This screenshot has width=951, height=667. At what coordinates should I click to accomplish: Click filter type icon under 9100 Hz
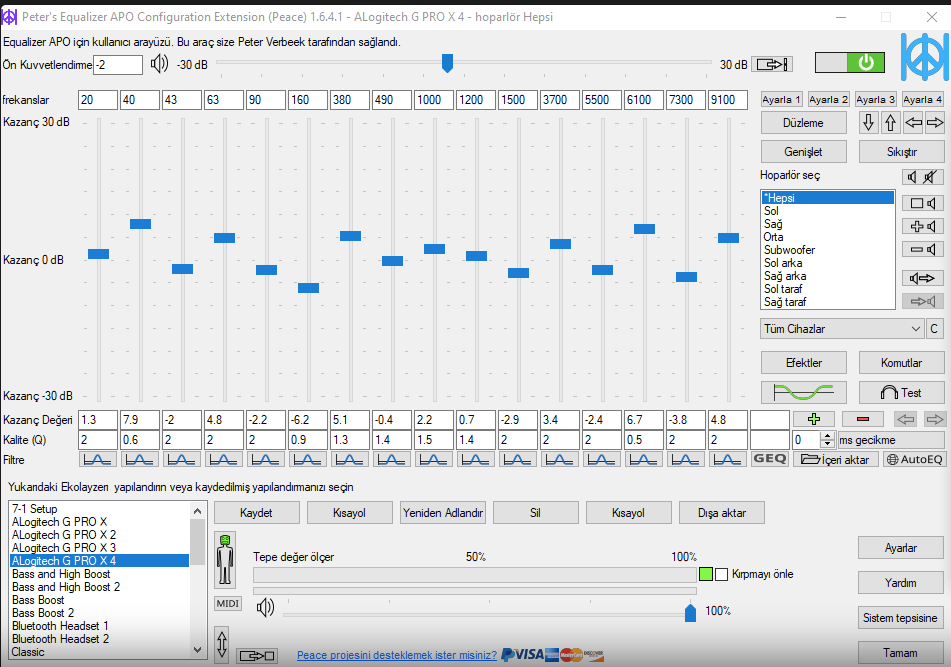click(727, 460)
